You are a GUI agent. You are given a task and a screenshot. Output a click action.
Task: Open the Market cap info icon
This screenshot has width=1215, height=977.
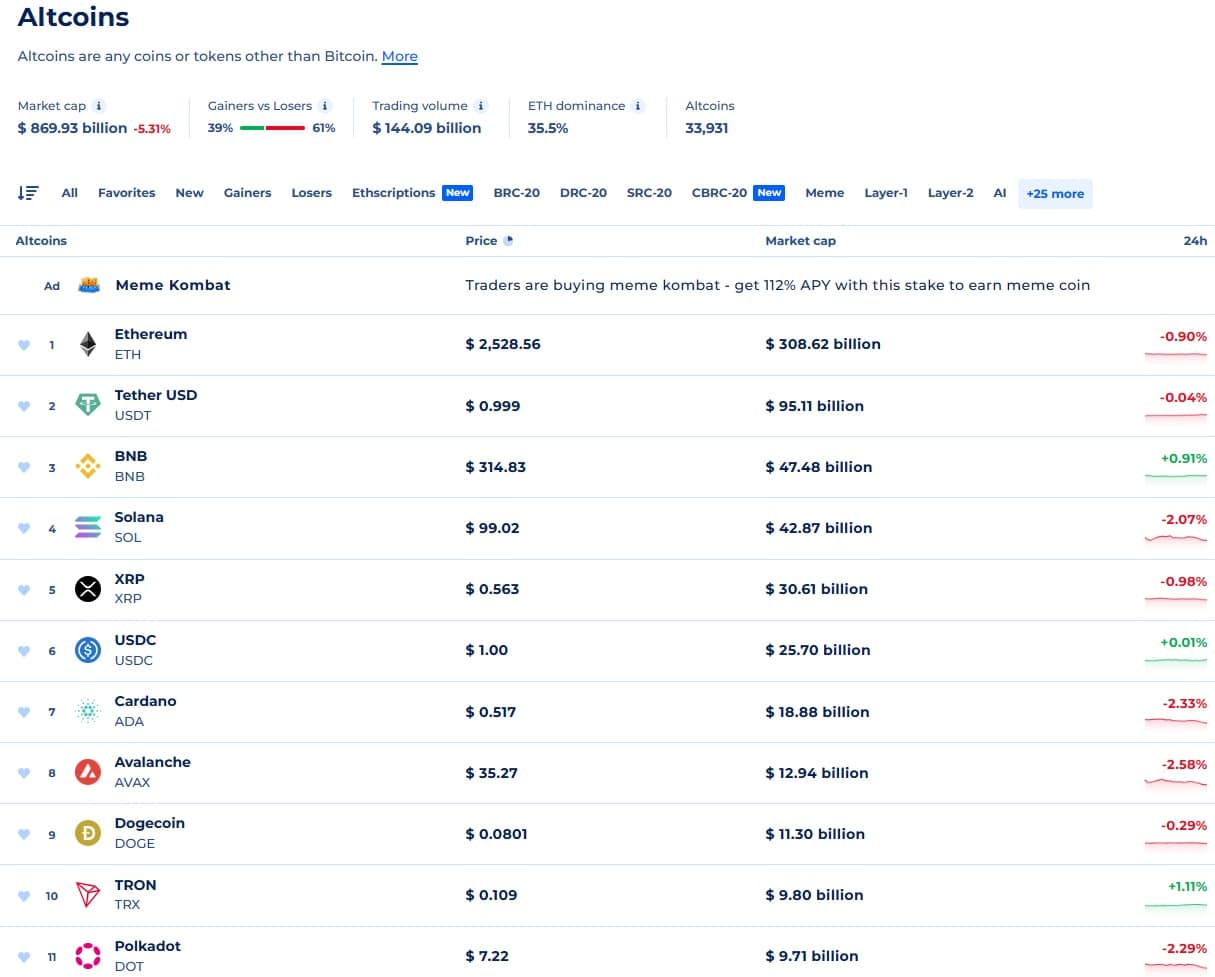99,106
